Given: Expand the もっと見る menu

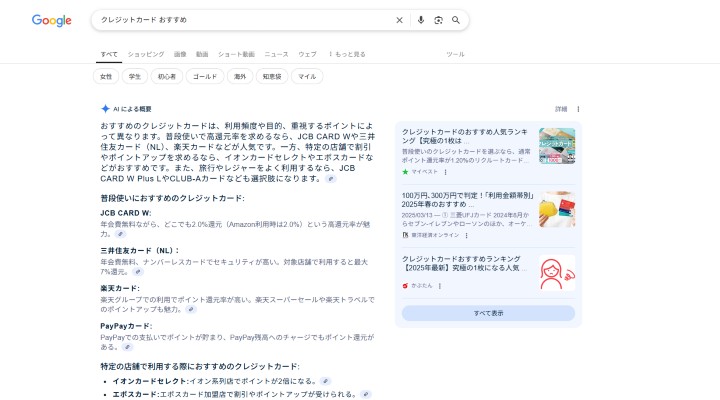Looking at the screenshot, I should (x=347, y=54).
